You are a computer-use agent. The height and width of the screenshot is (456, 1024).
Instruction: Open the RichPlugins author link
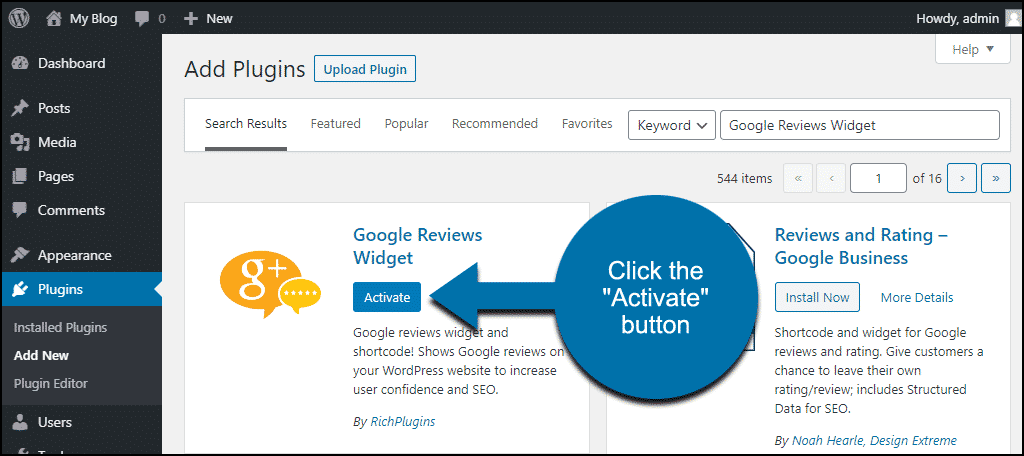pyautogui.click(x=403, y=421)
